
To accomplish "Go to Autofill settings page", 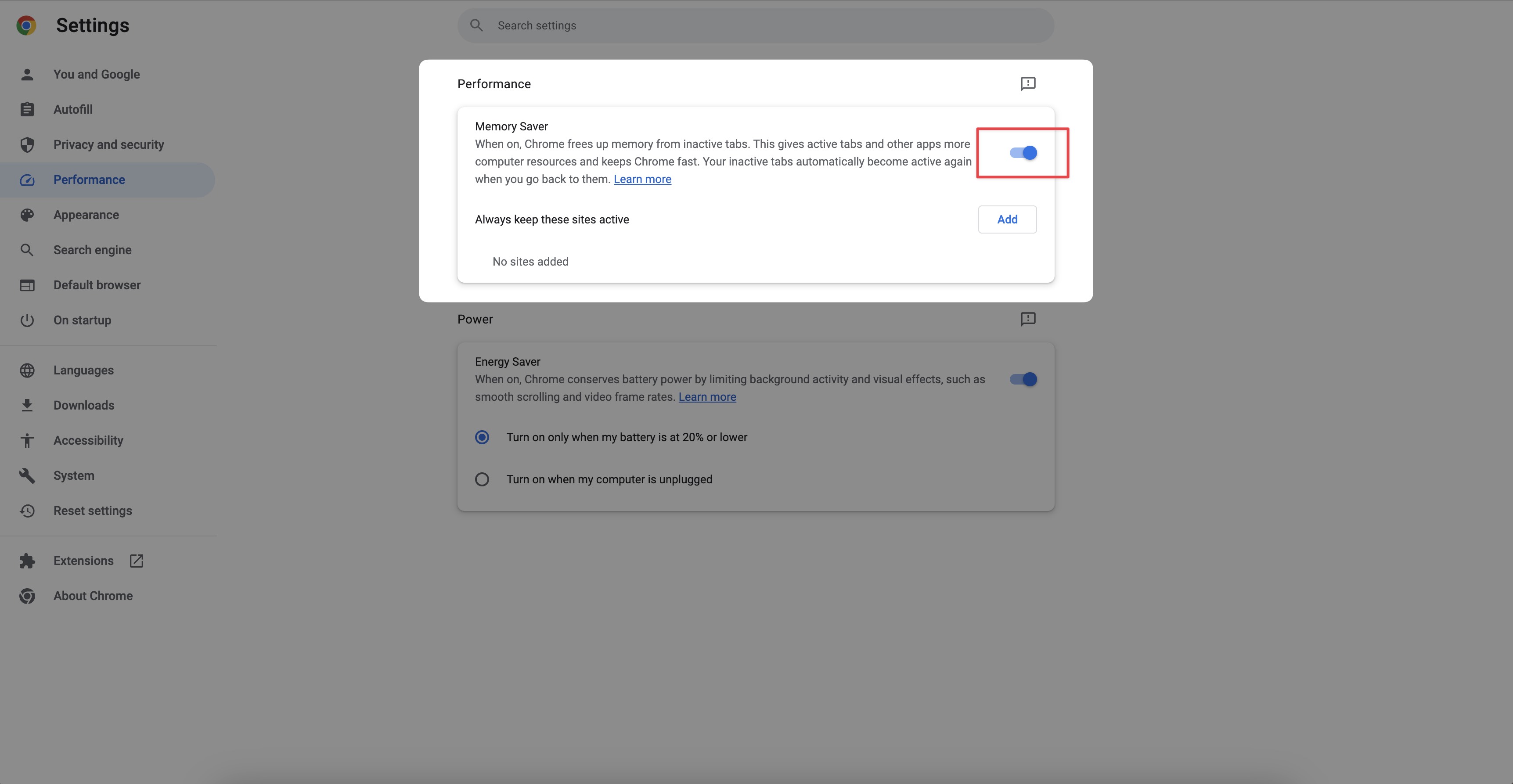I will 73,109.
